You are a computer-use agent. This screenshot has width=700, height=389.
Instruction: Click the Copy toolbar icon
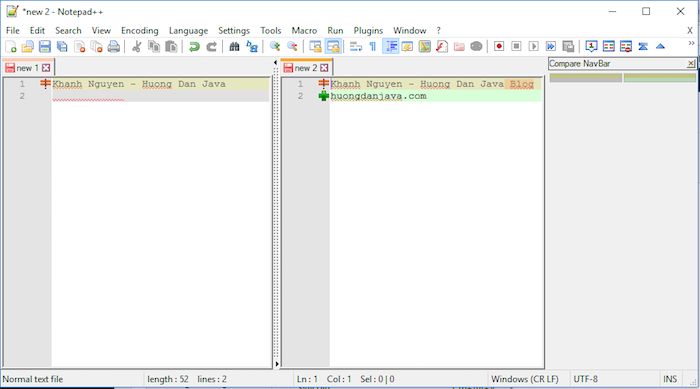pyautogui.click(x=154, y=46)
